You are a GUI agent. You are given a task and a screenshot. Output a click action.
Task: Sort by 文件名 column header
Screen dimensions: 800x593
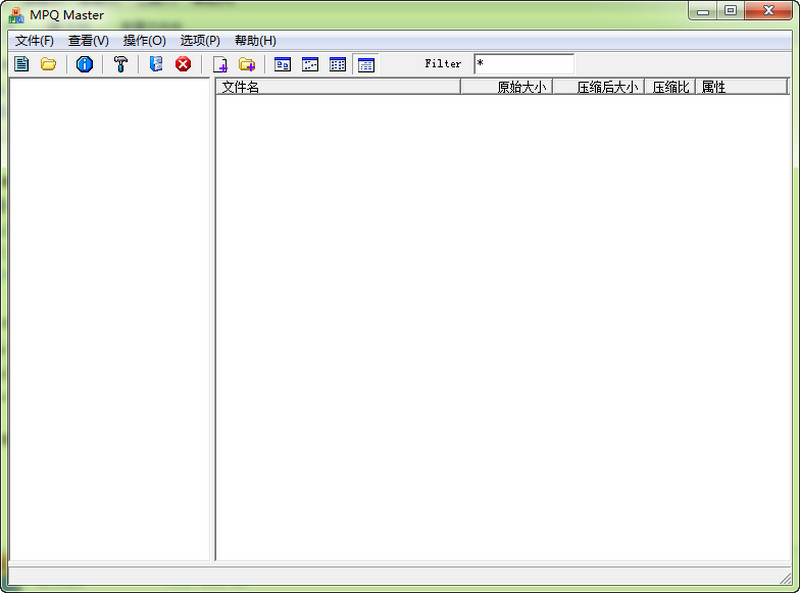point(338,87)
